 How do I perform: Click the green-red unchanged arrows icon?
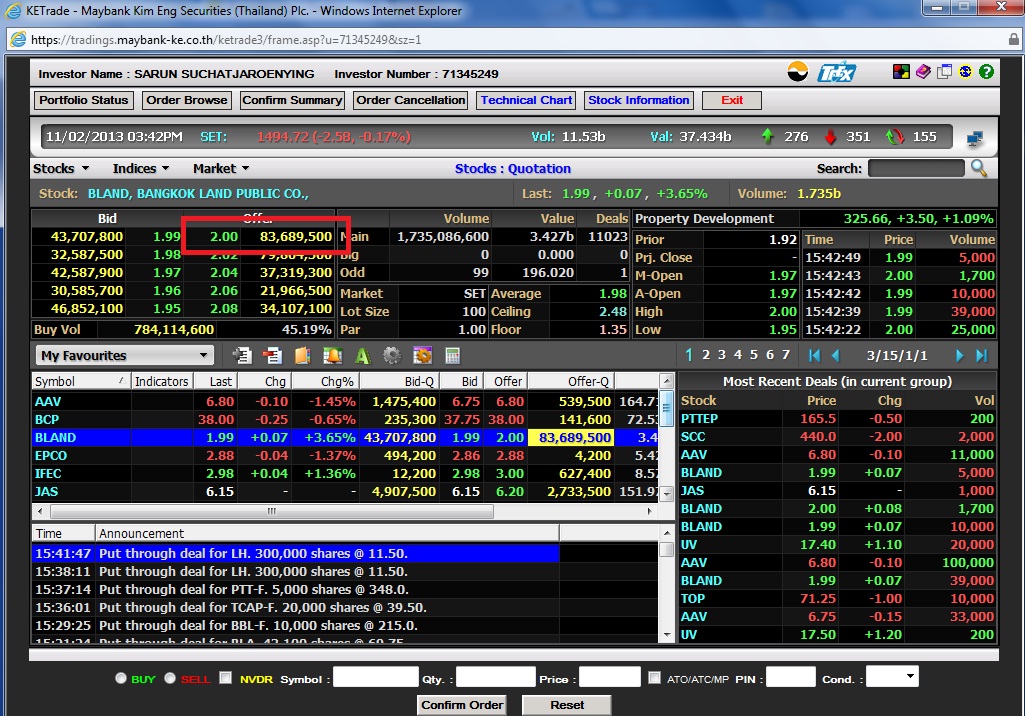tap(895, 137)
